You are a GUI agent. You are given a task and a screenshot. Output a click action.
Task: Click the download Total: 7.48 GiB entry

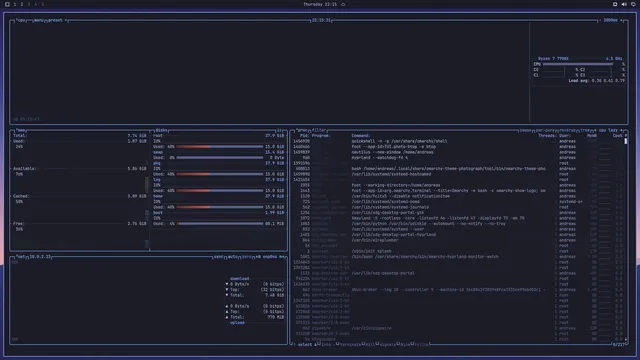coord(255,295)
